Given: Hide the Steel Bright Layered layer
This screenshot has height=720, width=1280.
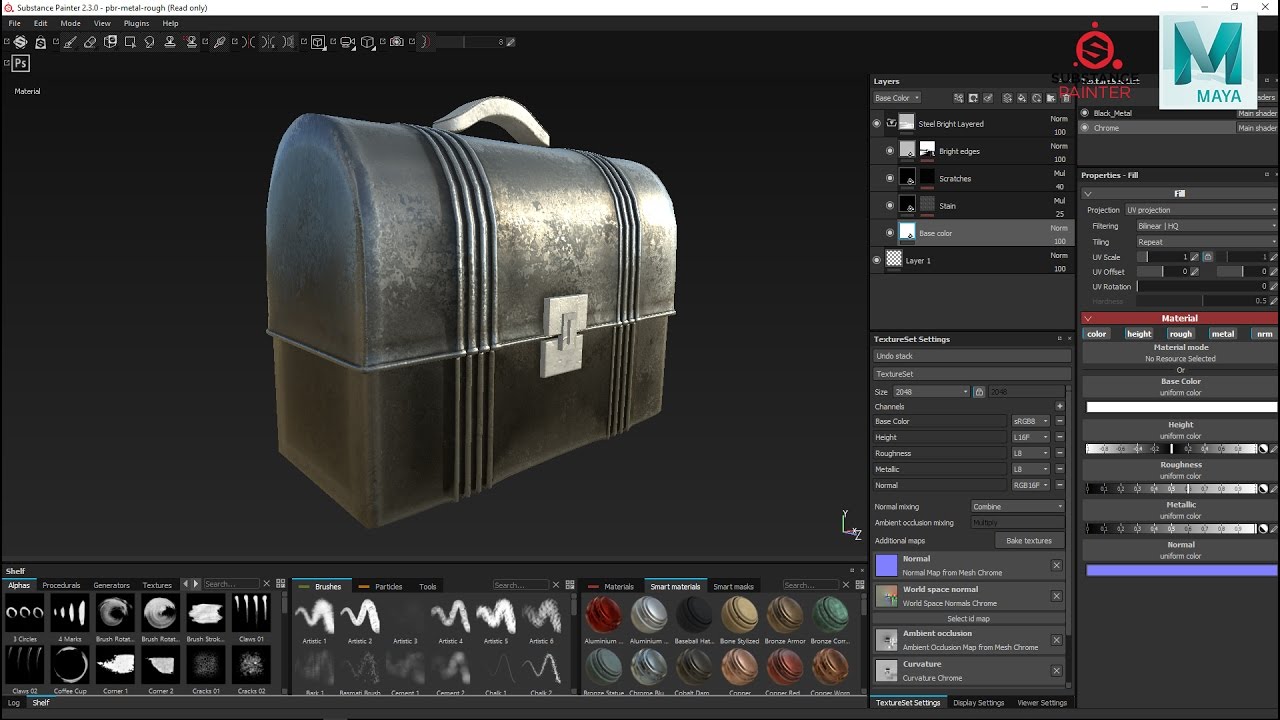Looking at the screenshot, I should tap(877, 124).
